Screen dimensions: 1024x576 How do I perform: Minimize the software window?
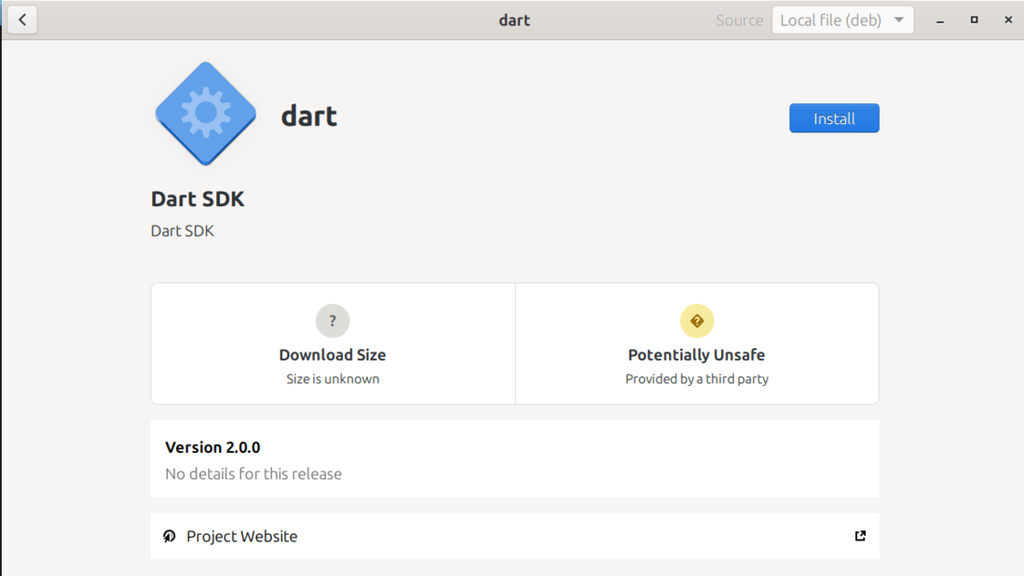click(940, 20)
